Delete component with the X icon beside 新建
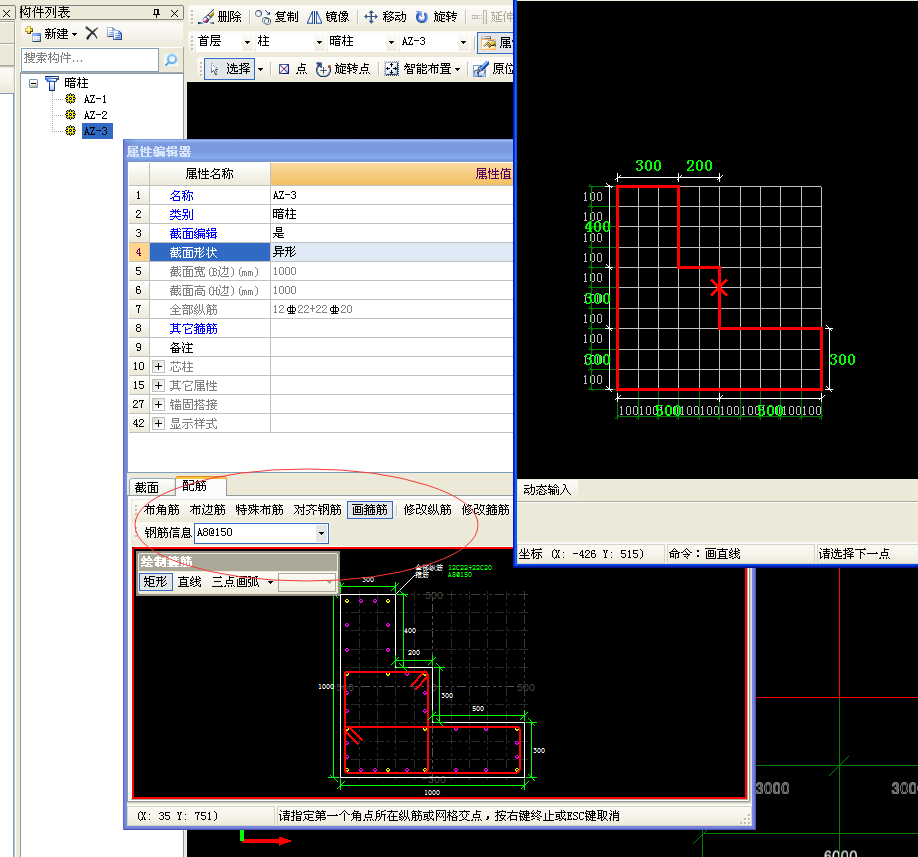This screenshot has width=918, height=857. (91, 33)
